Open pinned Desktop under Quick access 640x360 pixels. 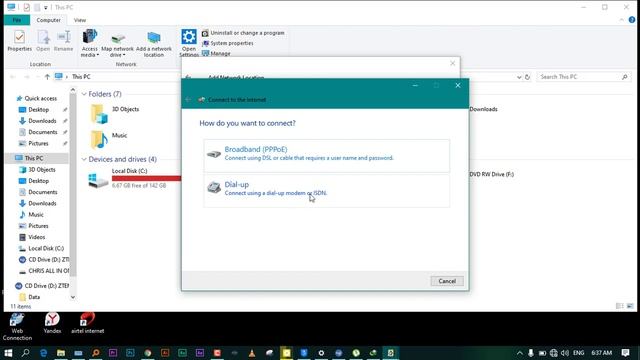click(38, 110)
